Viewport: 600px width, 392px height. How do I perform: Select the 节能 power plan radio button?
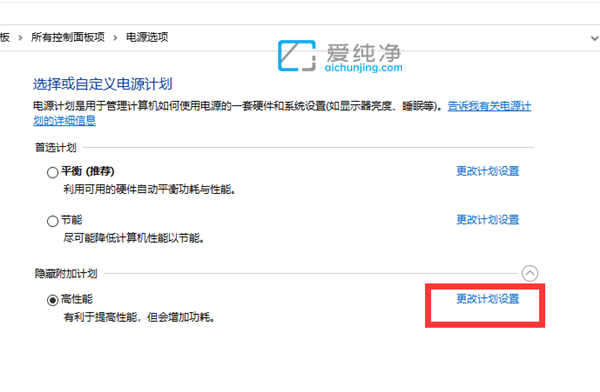(52, 221)
